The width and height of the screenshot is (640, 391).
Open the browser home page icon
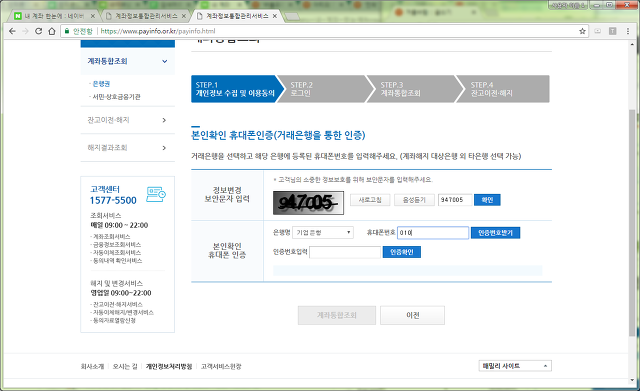[x=52, y=31]
